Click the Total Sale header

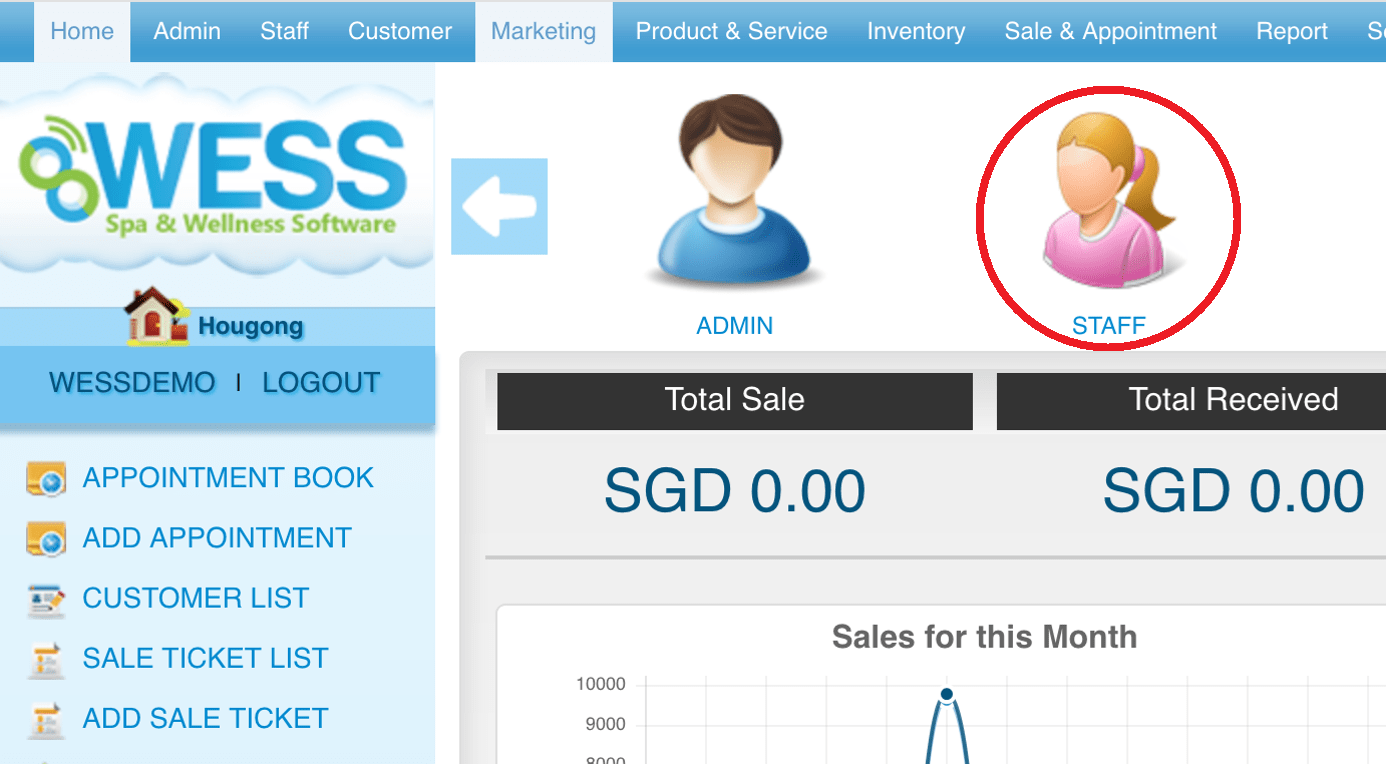pyautogui.click(x=735, y=401)
